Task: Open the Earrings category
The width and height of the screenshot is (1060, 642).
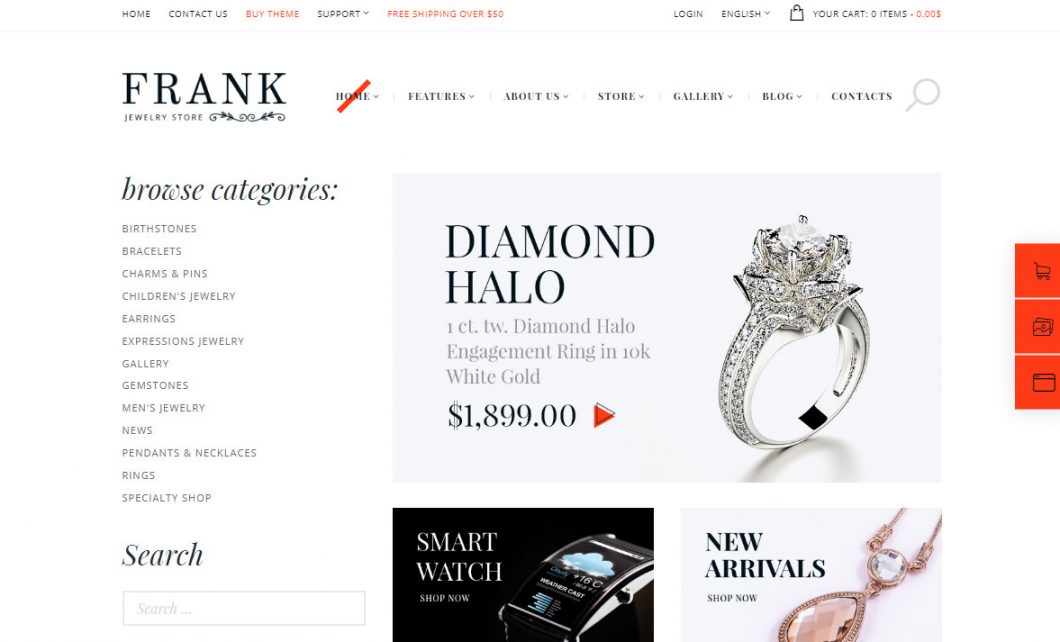Action: tap(149, 318)
